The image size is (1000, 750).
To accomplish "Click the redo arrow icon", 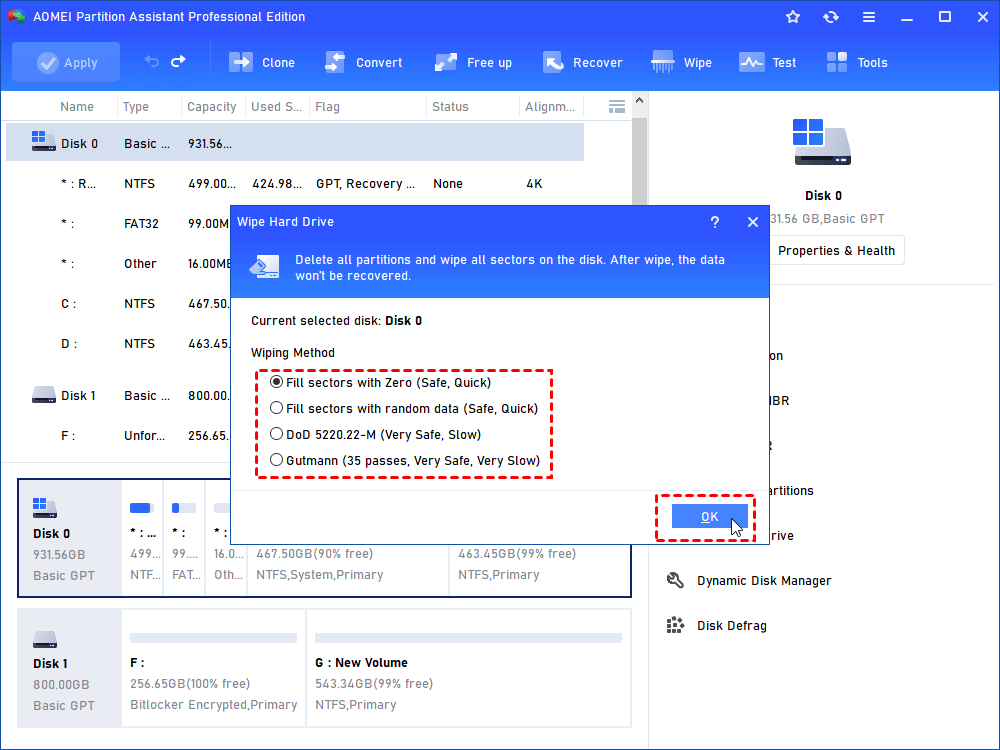I will pyautogui.click(x=179, y=61).
